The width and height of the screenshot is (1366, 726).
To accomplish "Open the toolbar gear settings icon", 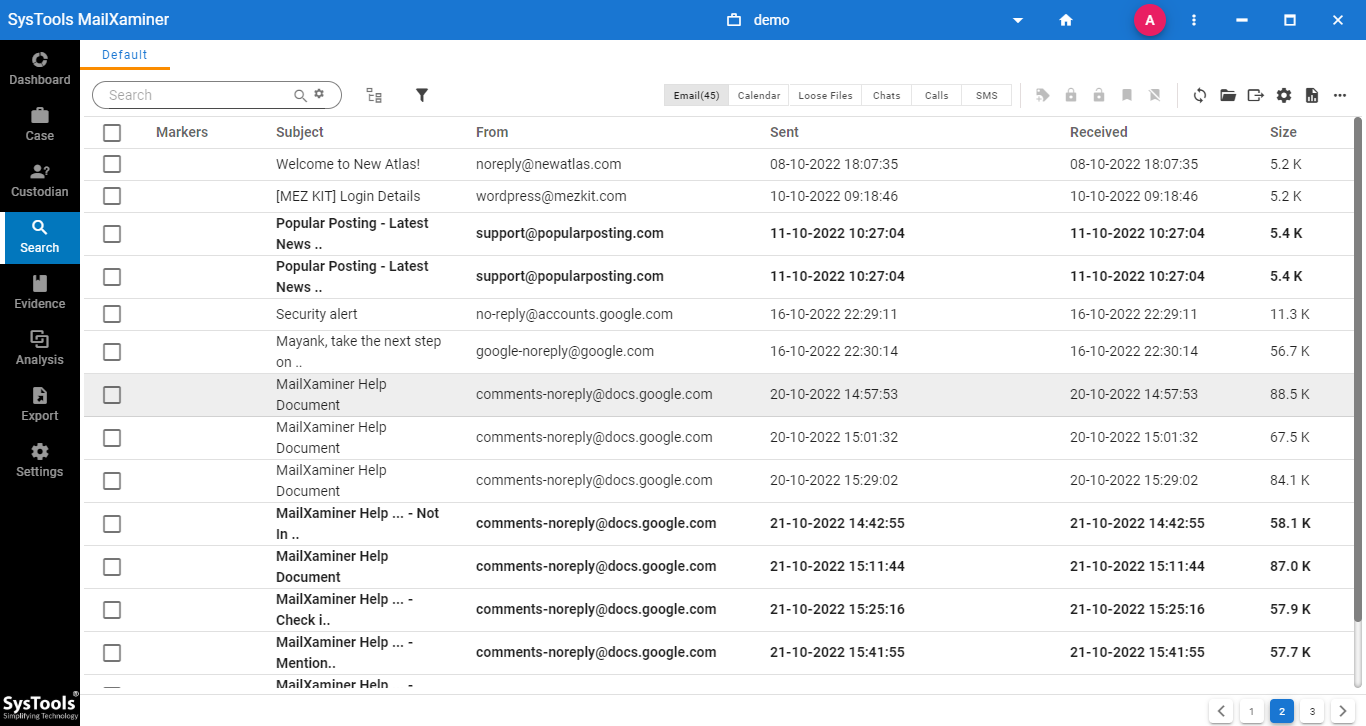I will (1284, 95).
